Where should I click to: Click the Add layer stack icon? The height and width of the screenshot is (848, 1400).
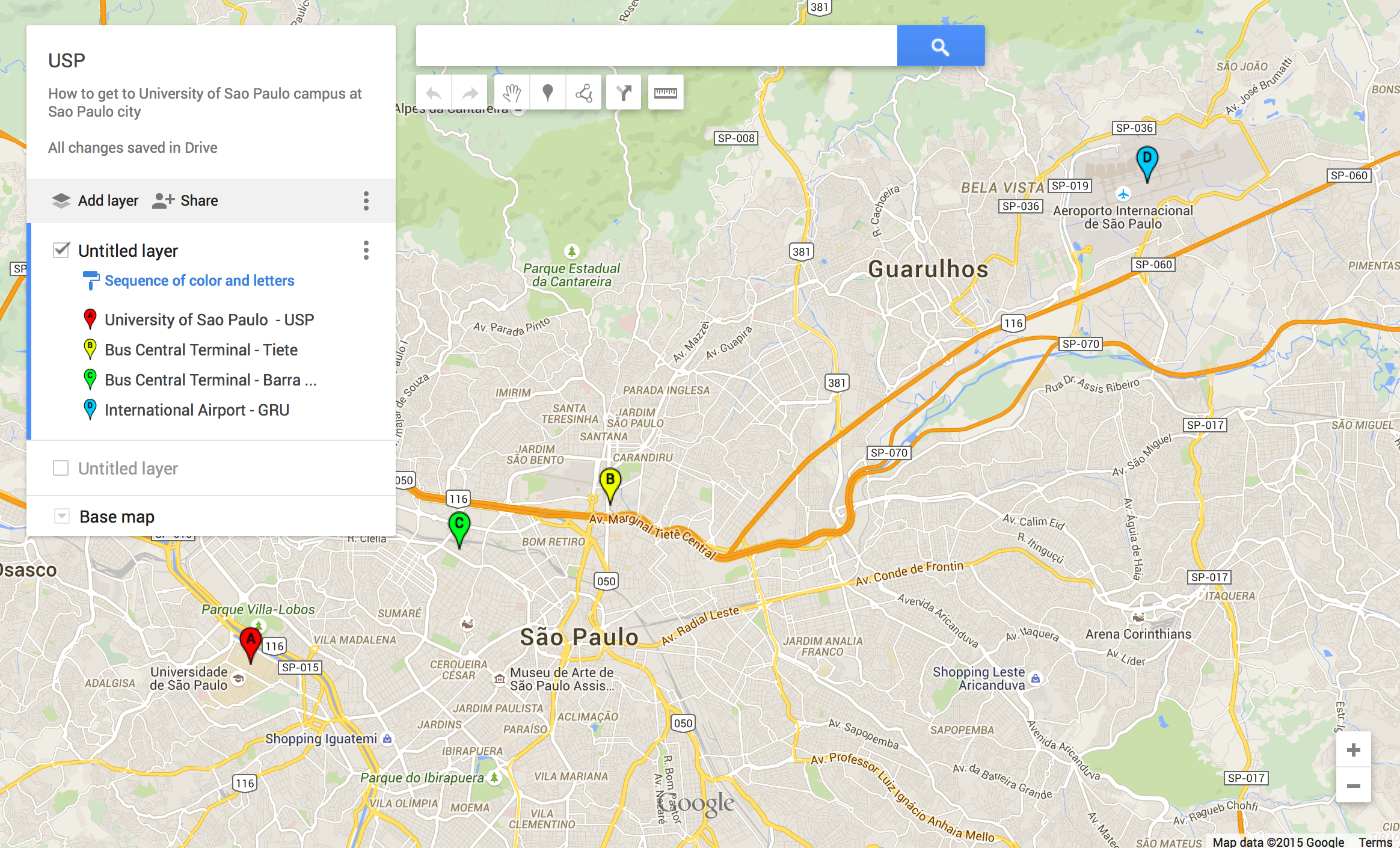[61, 200]
